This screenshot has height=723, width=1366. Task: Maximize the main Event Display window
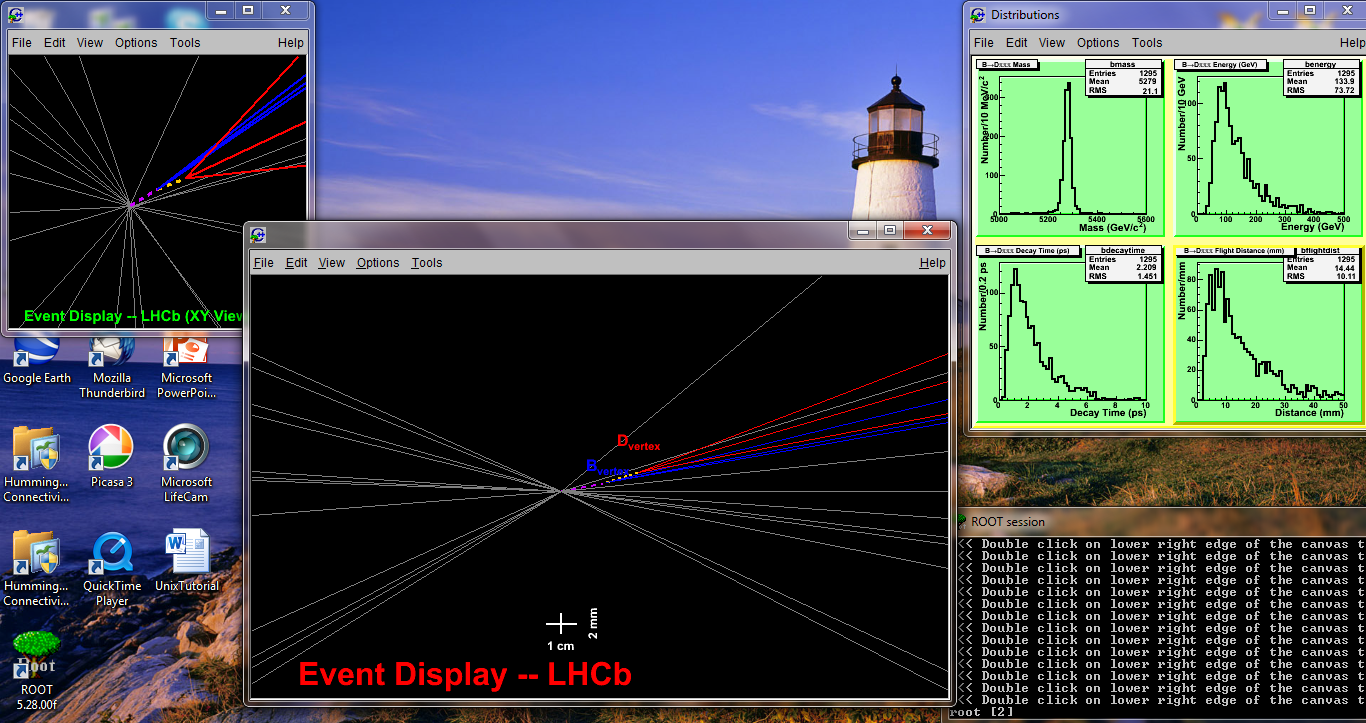[x=889, y=230]
